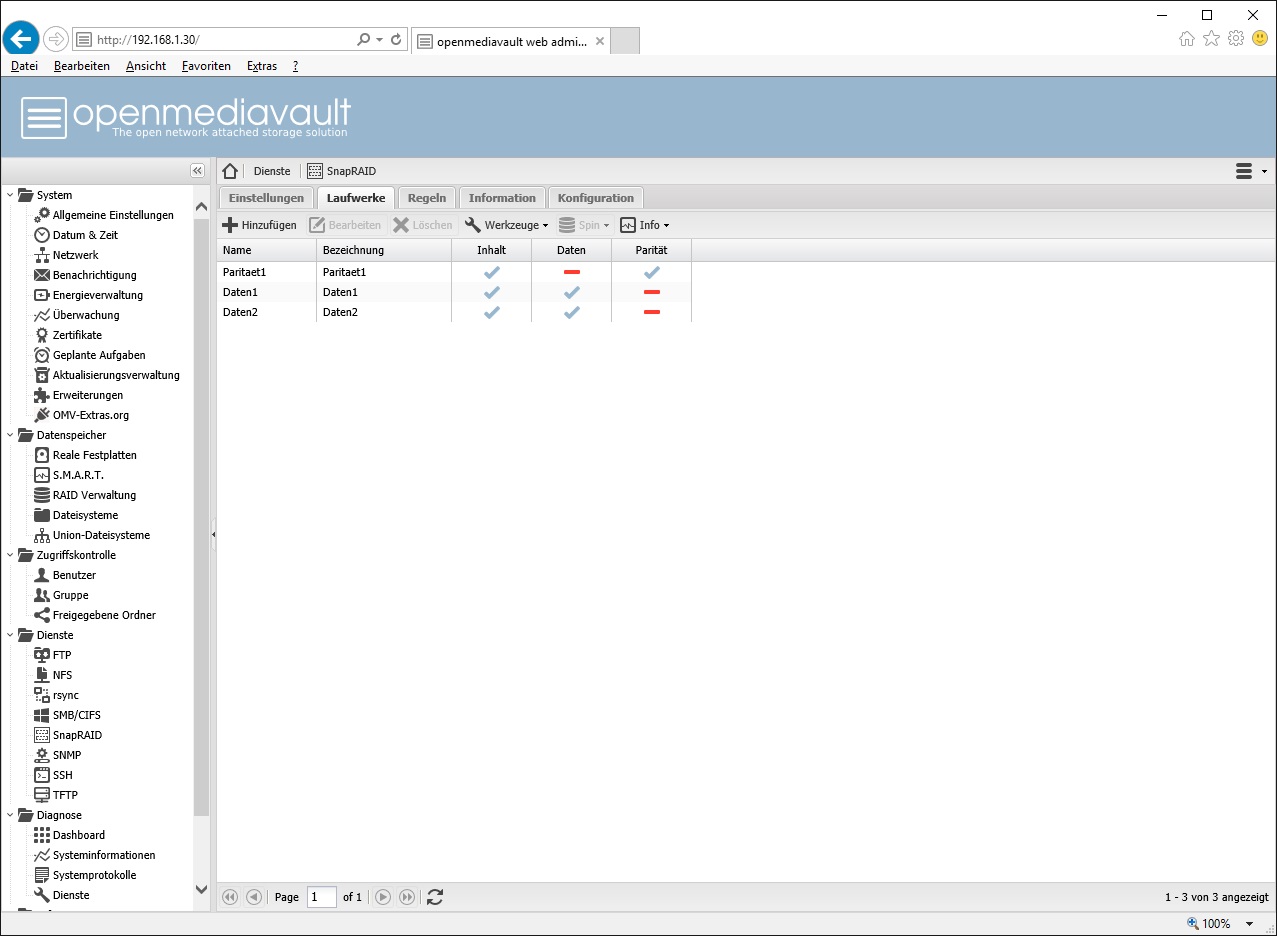Click the FTP service icon
This screenshot has width=1277, height=936.
point(42,655)
